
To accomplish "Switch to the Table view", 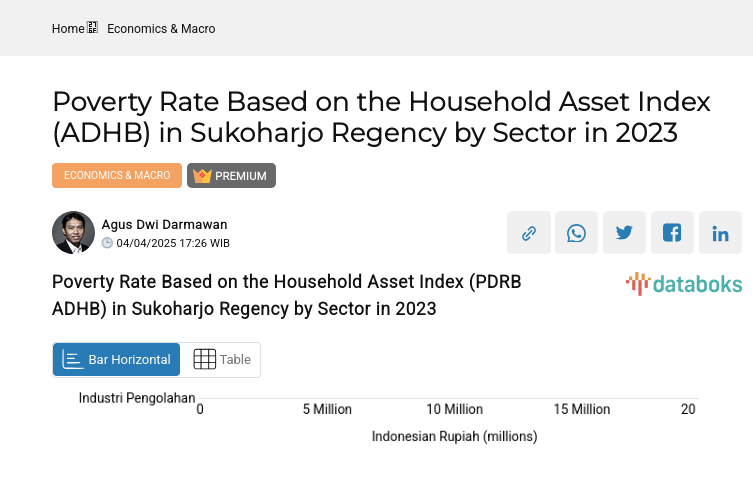I will (x=221, y=360).
